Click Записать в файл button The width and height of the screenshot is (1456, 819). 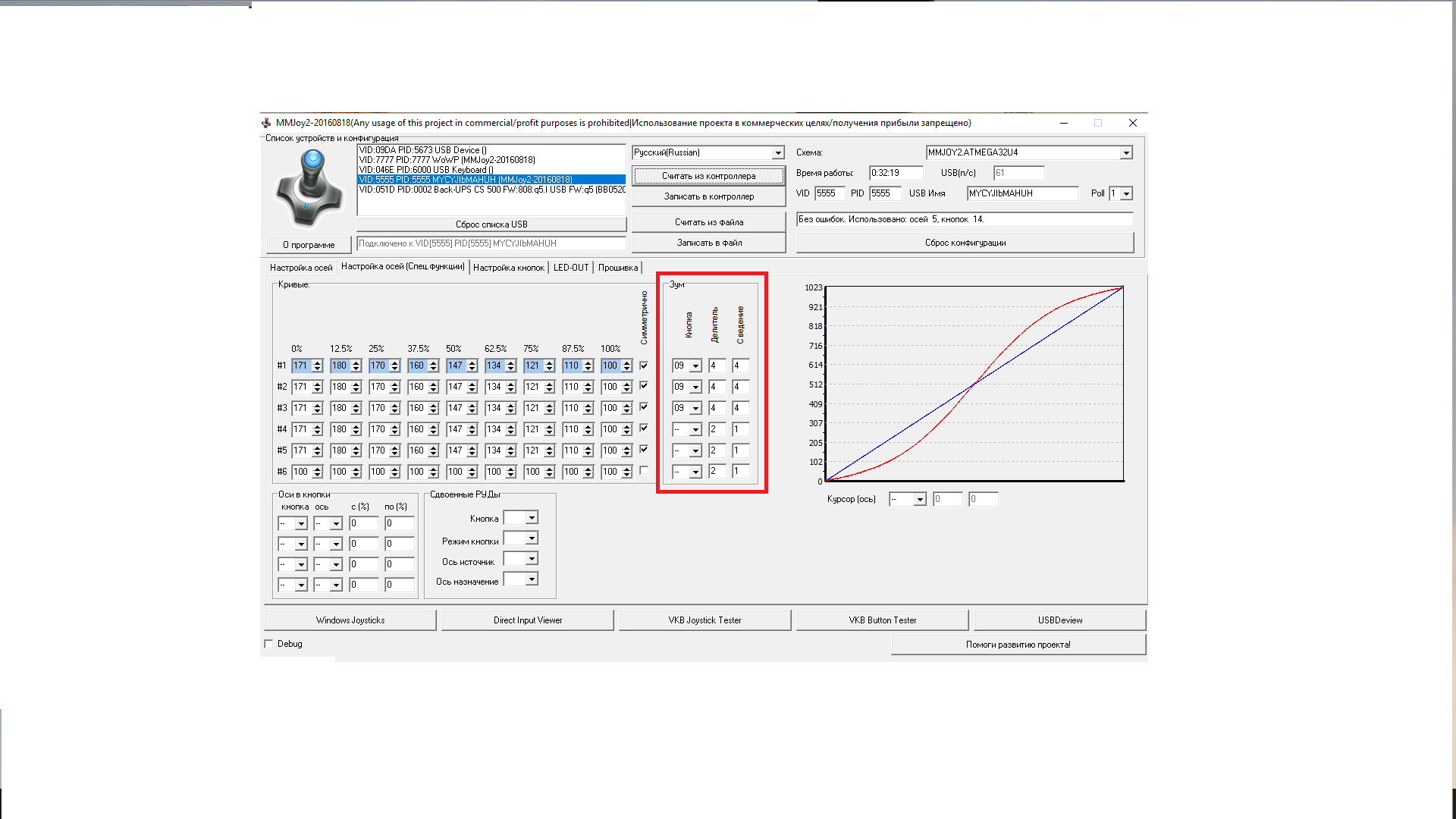tap(708, 243)
